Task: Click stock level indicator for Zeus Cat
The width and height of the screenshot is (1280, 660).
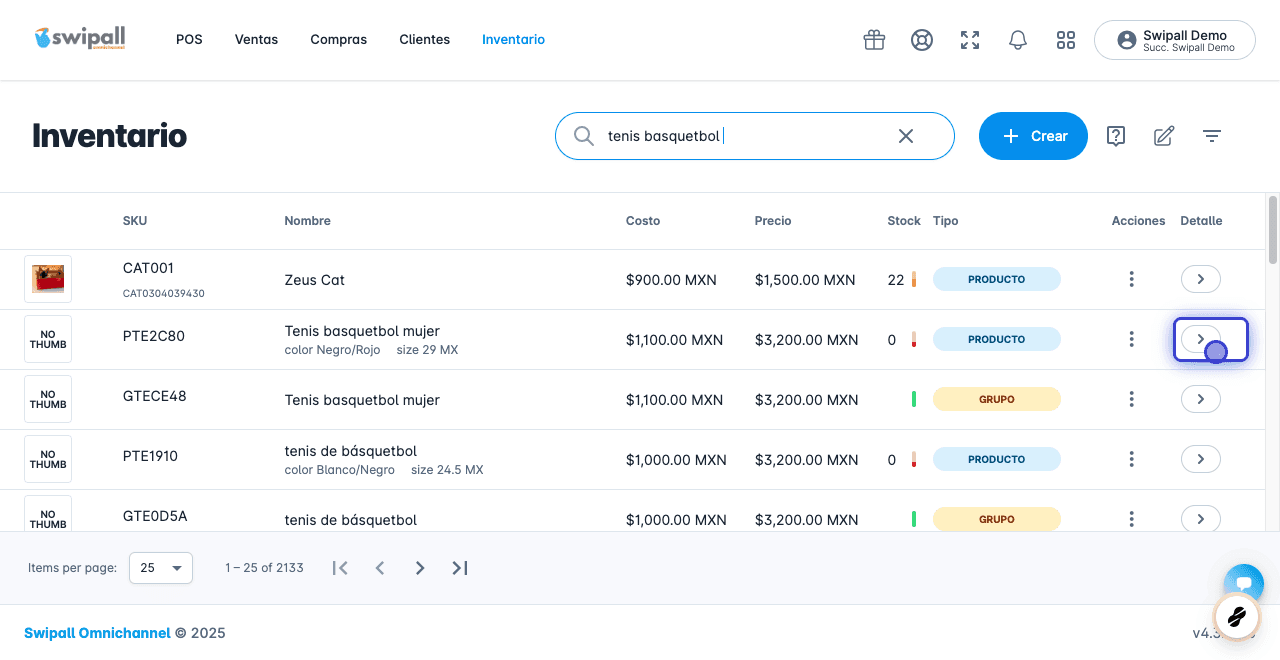Action: click(x=914, y=279)
